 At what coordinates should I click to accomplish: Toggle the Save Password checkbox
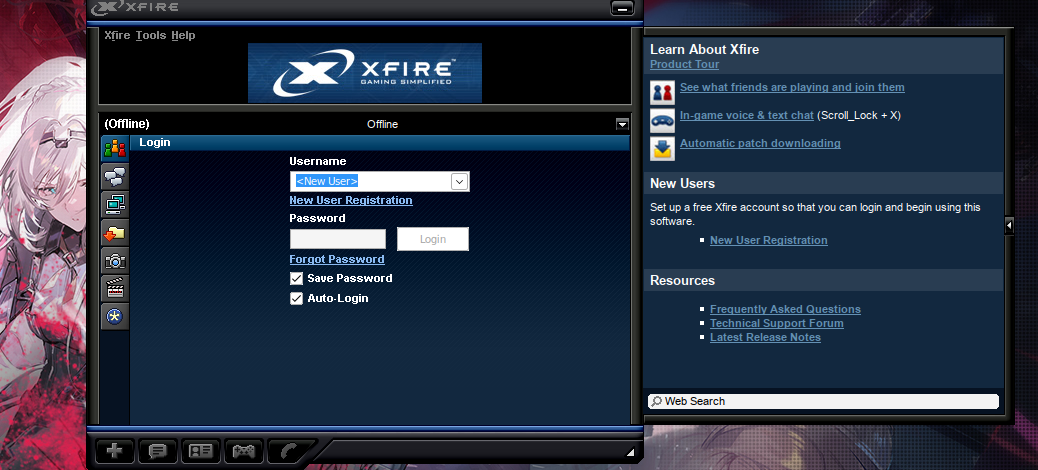tap(297, 279)
